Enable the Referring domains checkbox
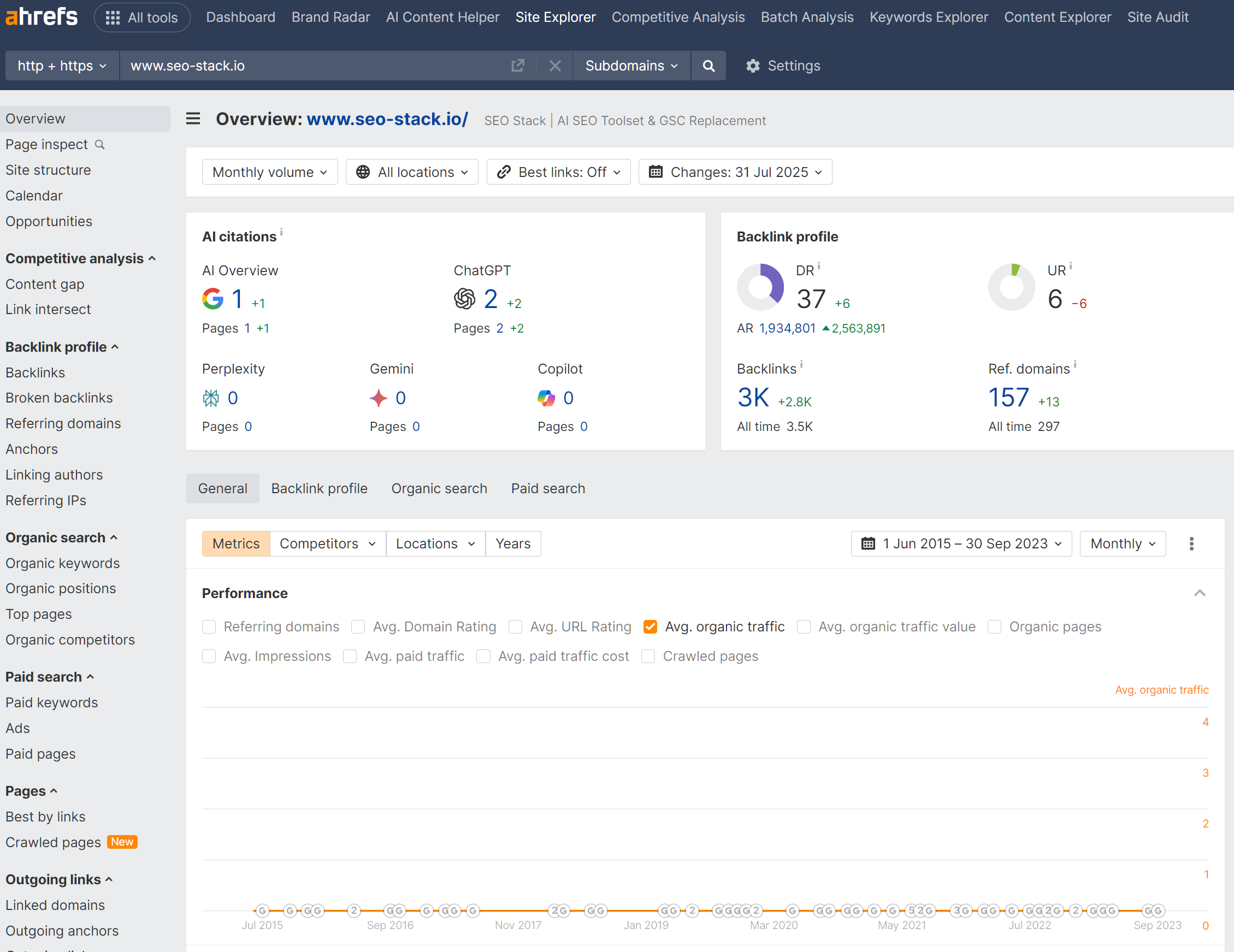Screen dimensions: 1234x952 point(209,626)
